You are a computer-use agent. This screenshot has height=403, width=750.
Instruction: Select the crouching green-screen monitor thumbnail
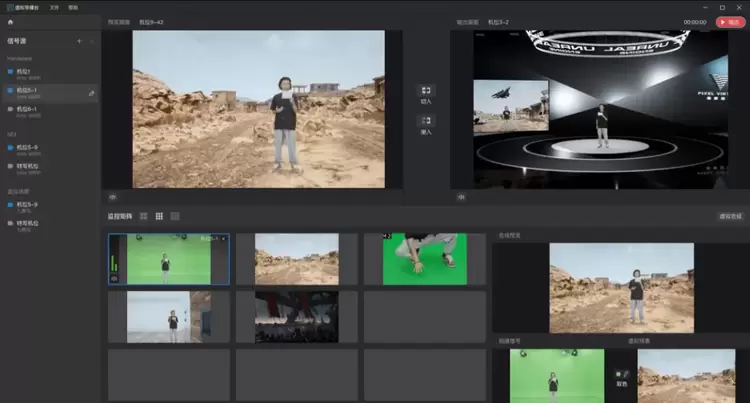click(424, 259)
